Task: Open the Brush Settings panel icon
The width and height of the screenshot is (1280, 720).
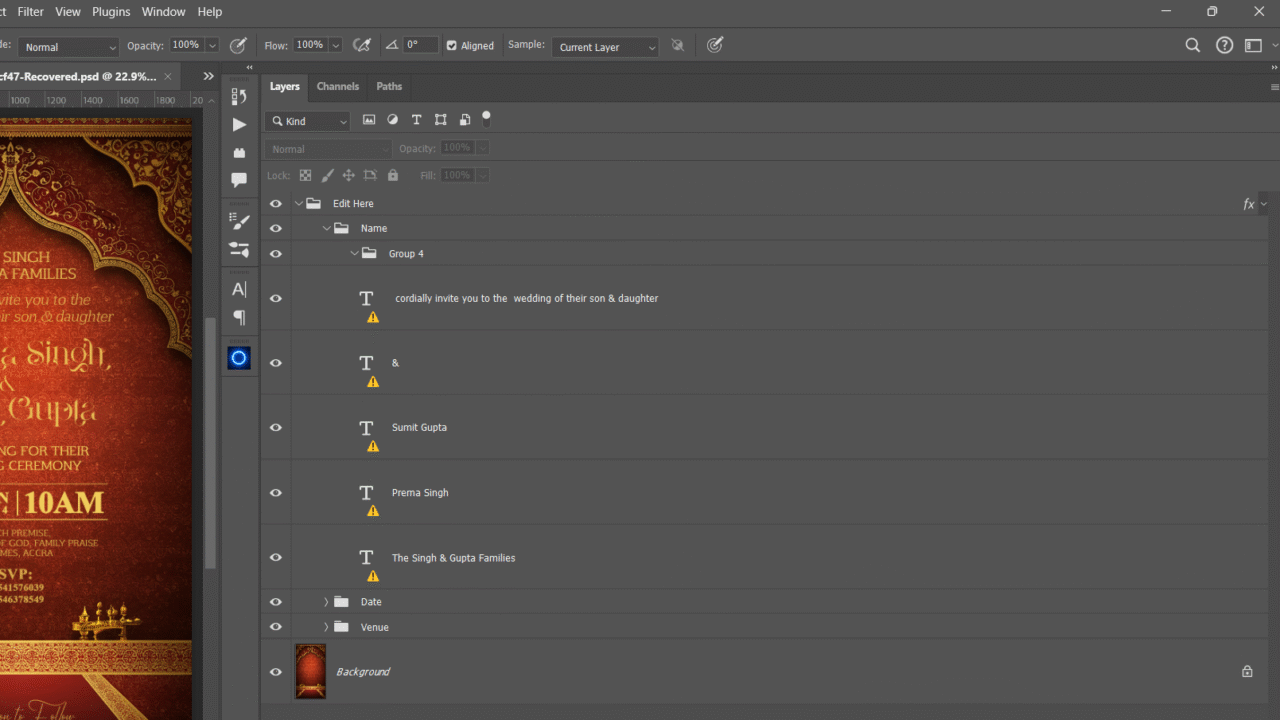Action: [239, 221]
